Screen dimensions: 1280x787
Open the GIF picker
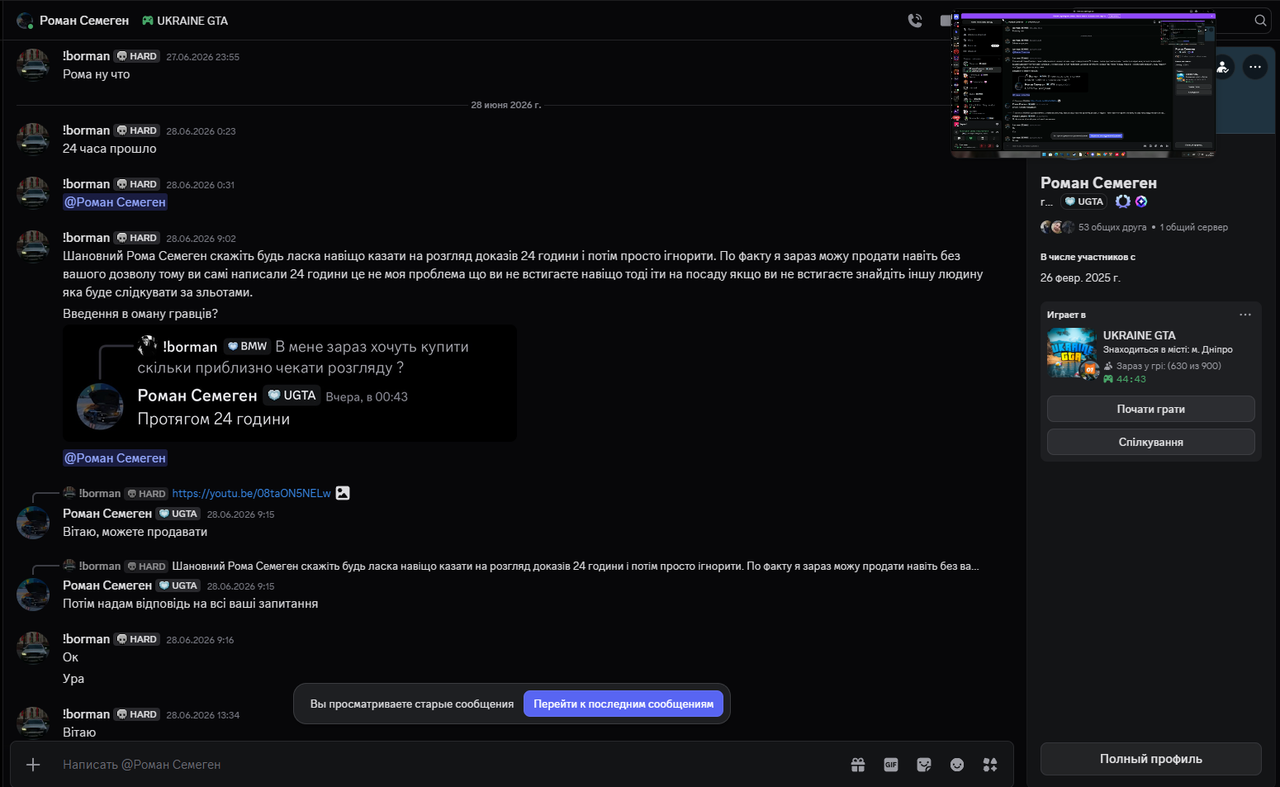[891, 764]
